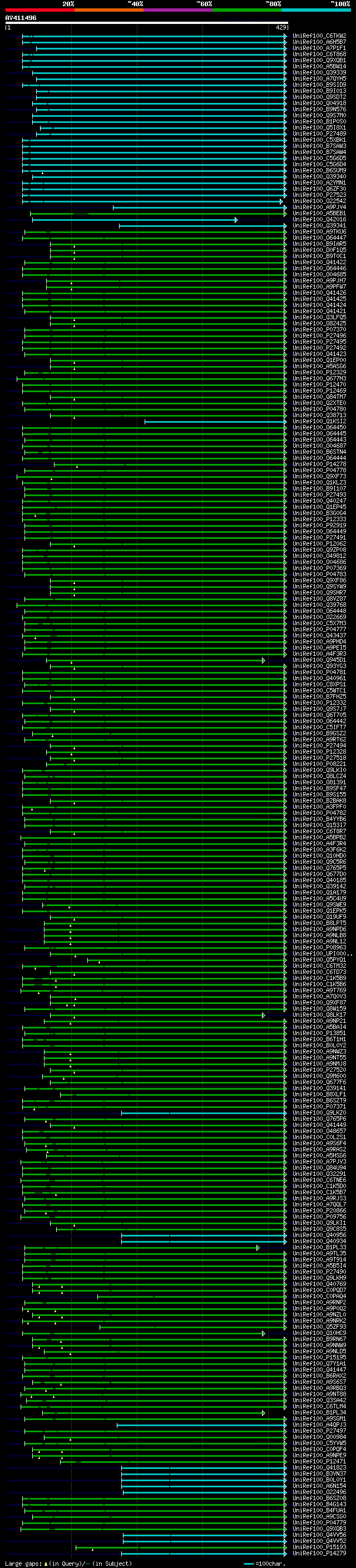Viewport: 356px width, 1568px height.
Task: Open hit UniRef100_C6T868
Action: point(319,54)
